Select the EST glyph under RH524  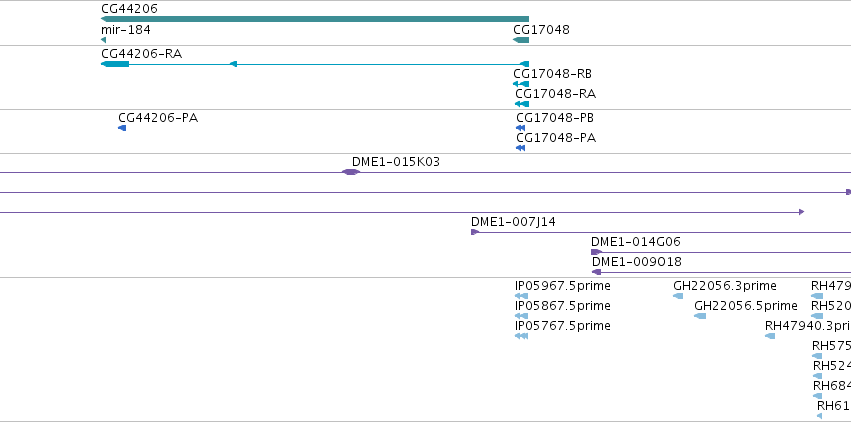click(x=817, y=376)
